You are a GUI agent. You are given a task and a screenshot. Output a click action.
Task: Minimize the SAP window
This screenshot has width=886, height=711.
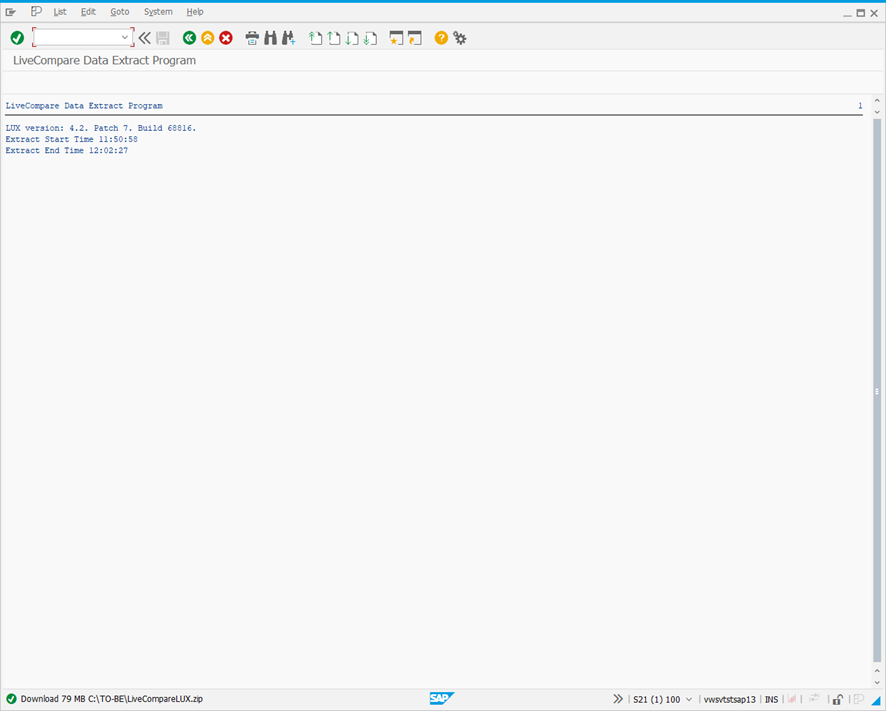pyautogui.click(x=847, y=13)
